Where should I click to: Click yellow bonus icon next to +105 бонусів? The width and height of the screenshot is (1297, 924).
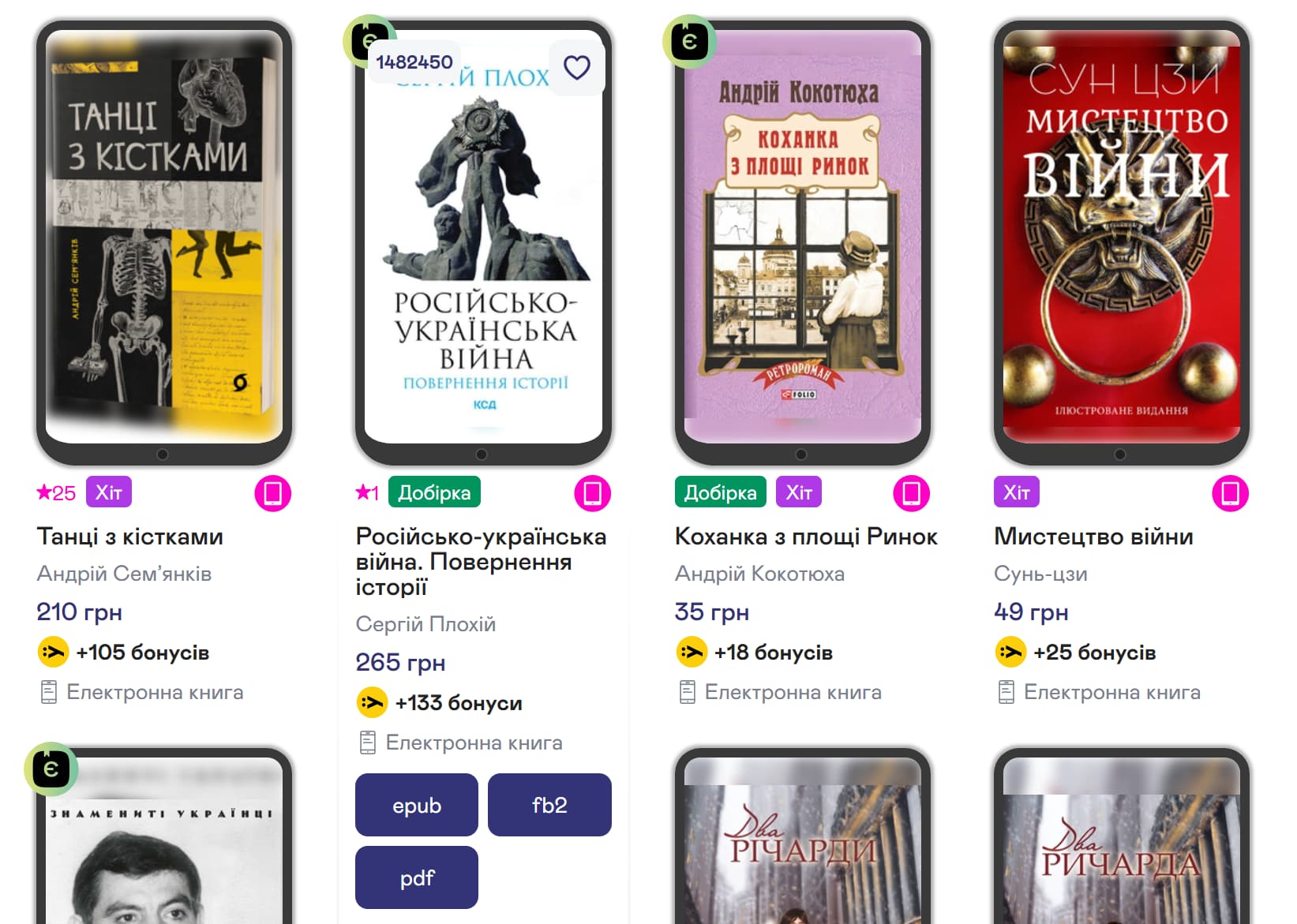(53, 653)
